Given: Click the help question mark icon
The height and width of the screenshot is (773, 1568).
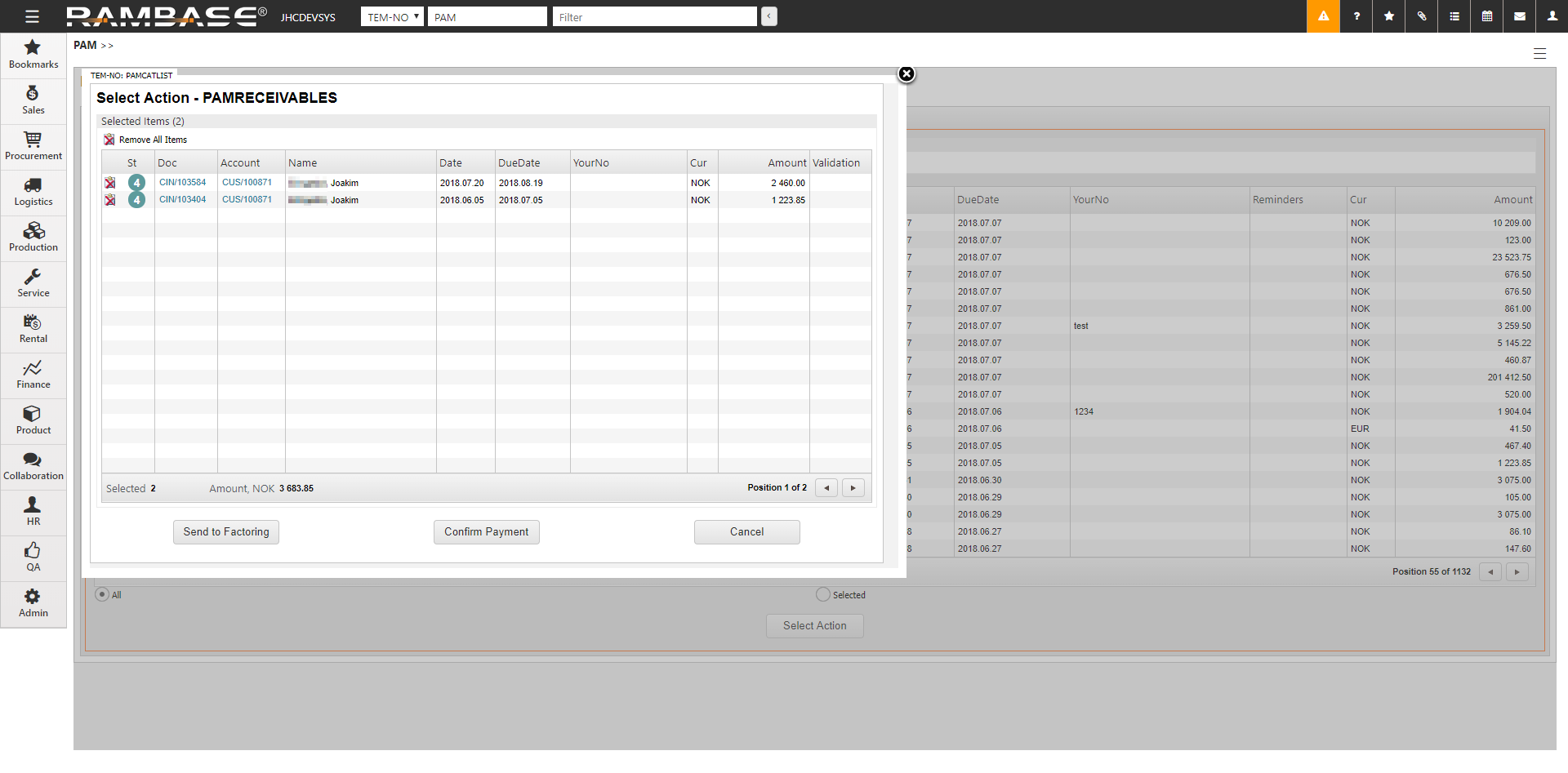Looking at the screenshot, I should click(x=1356, y=16).
